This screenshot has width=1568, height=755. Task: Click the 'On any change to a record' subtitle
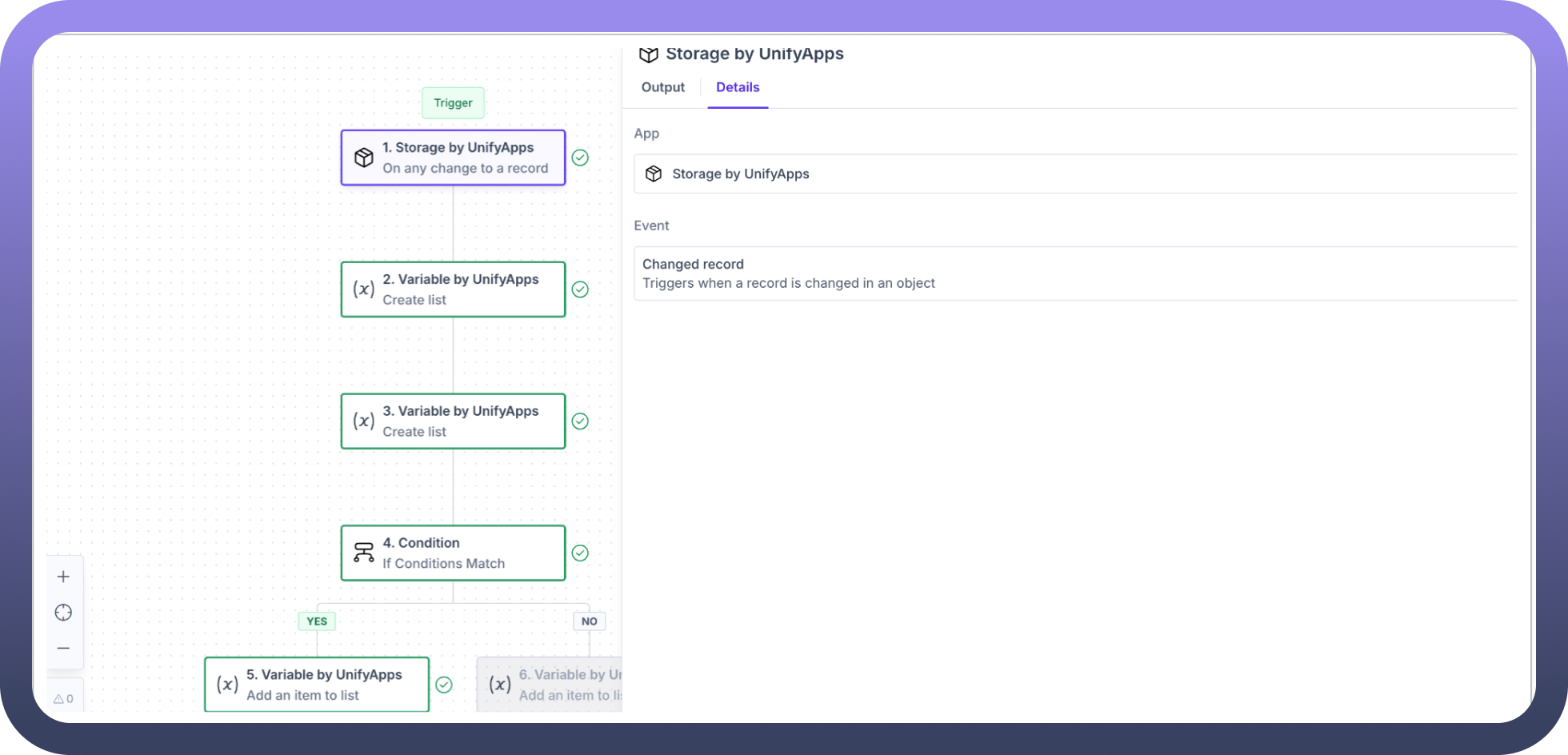coord(466,168)
